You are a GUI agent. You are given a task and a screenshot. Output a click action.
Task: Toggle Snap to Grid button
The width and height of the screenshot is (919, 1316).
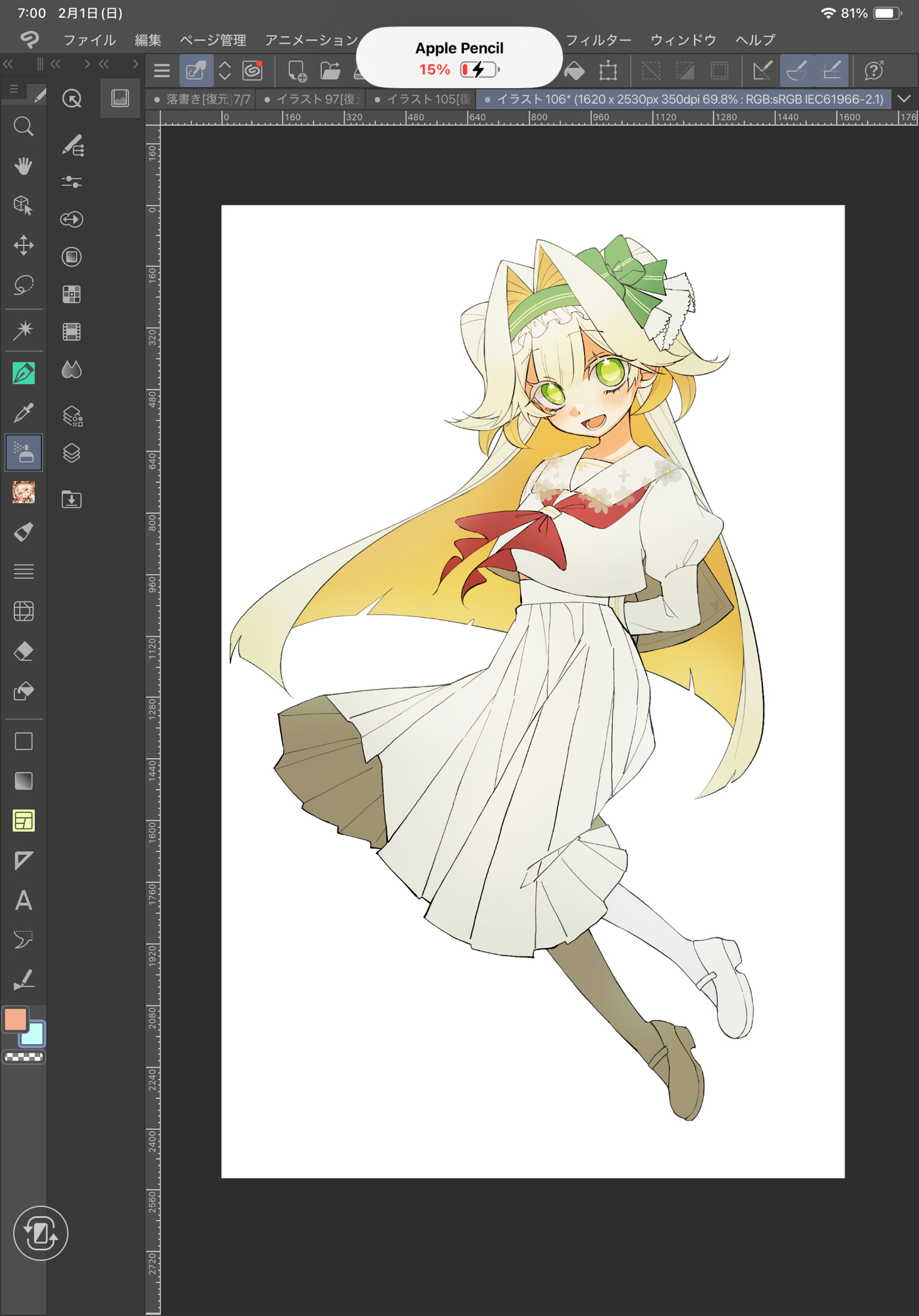pos(831,70)
